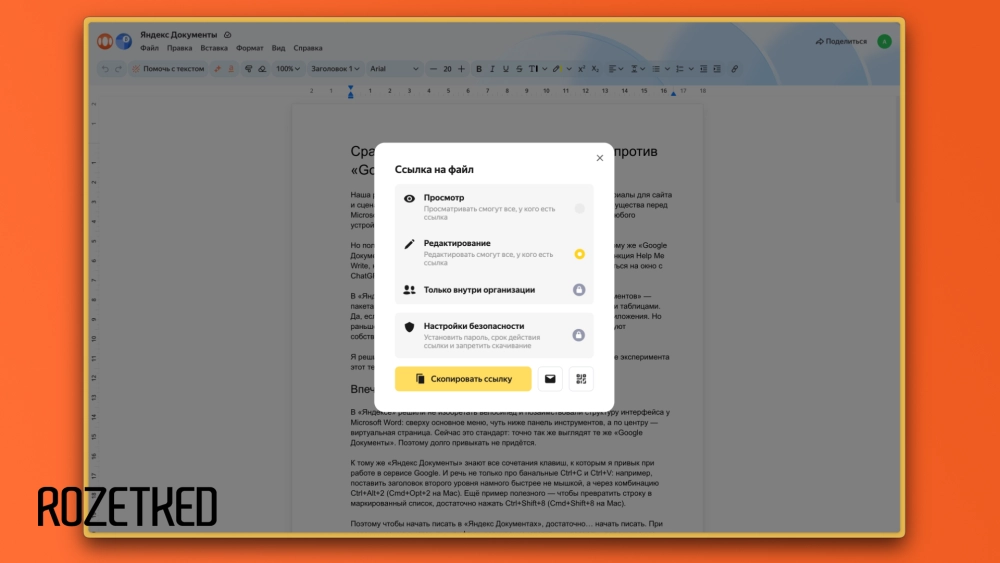Expand the bulleted list dropdown arrow

pyautogui.click(x=667, y=69)
